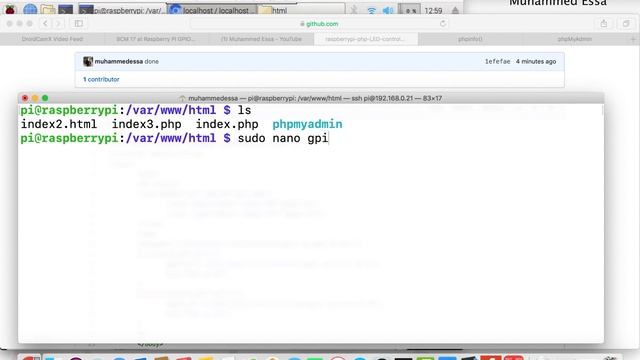
Task: Go forward with Safari forward arrow
Action: point(58,24)
